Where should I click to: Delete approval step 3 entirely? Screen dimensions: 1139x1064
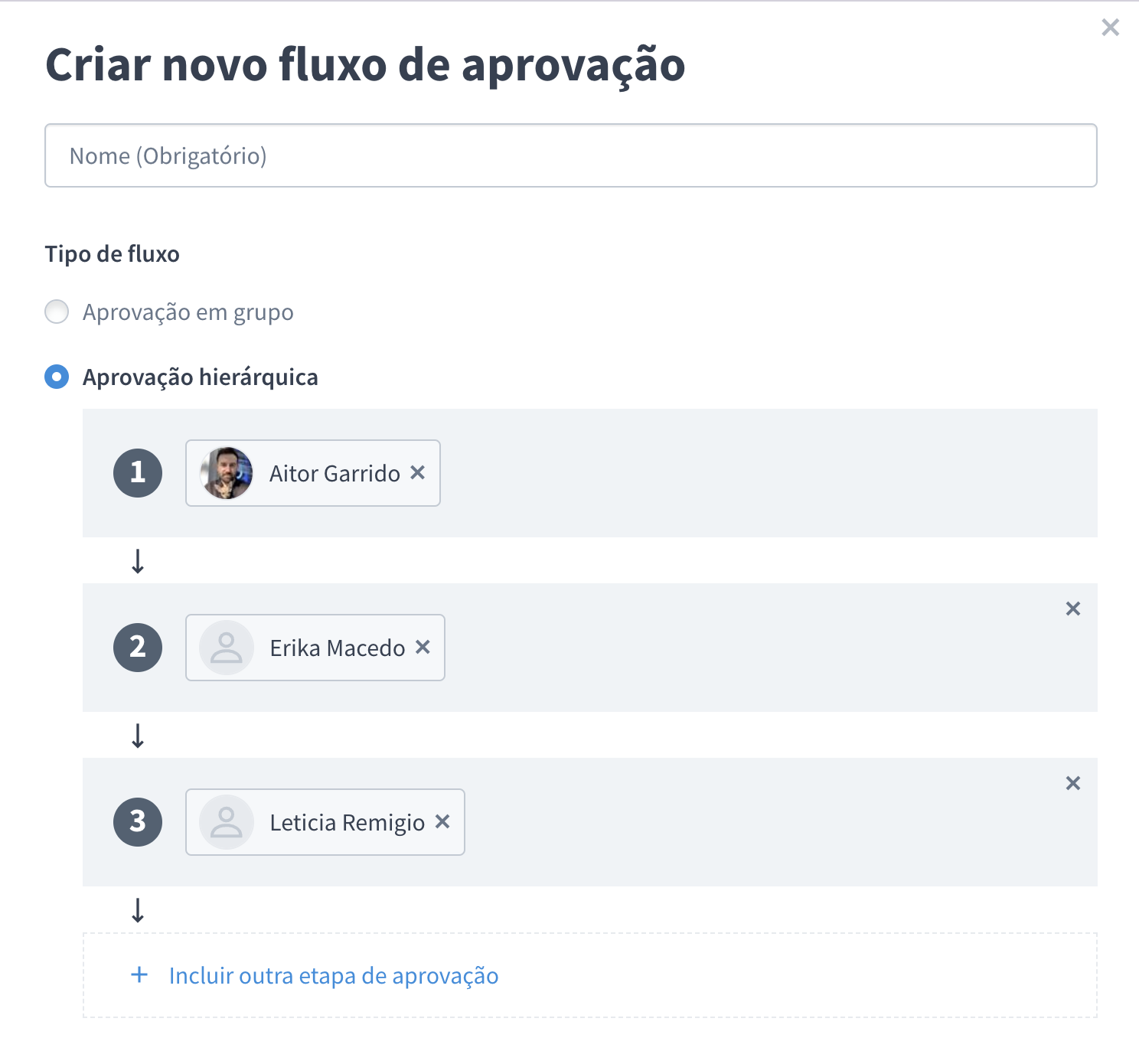tap(1073, 782)
